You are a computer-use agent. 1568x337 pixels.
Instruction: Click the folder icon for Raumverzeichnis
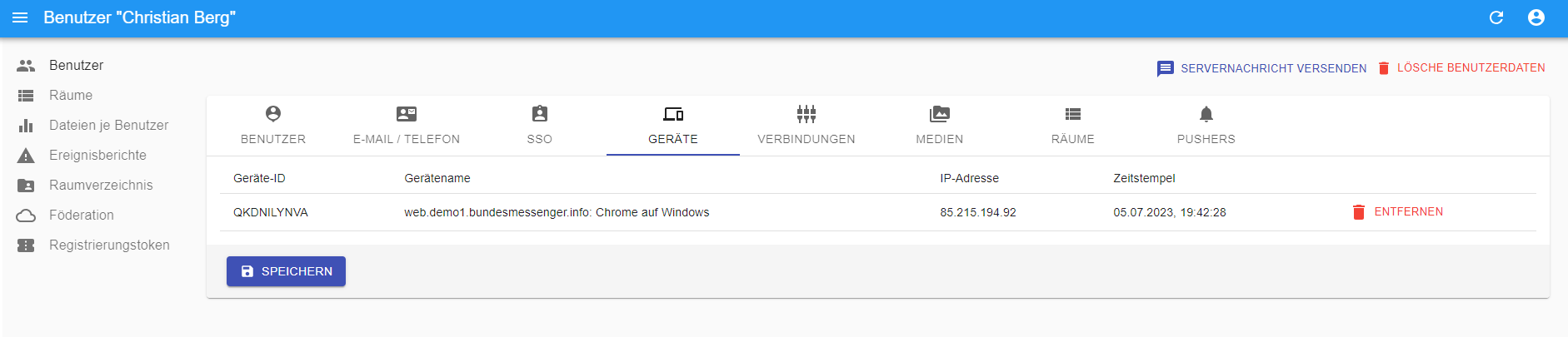[26, 186]
